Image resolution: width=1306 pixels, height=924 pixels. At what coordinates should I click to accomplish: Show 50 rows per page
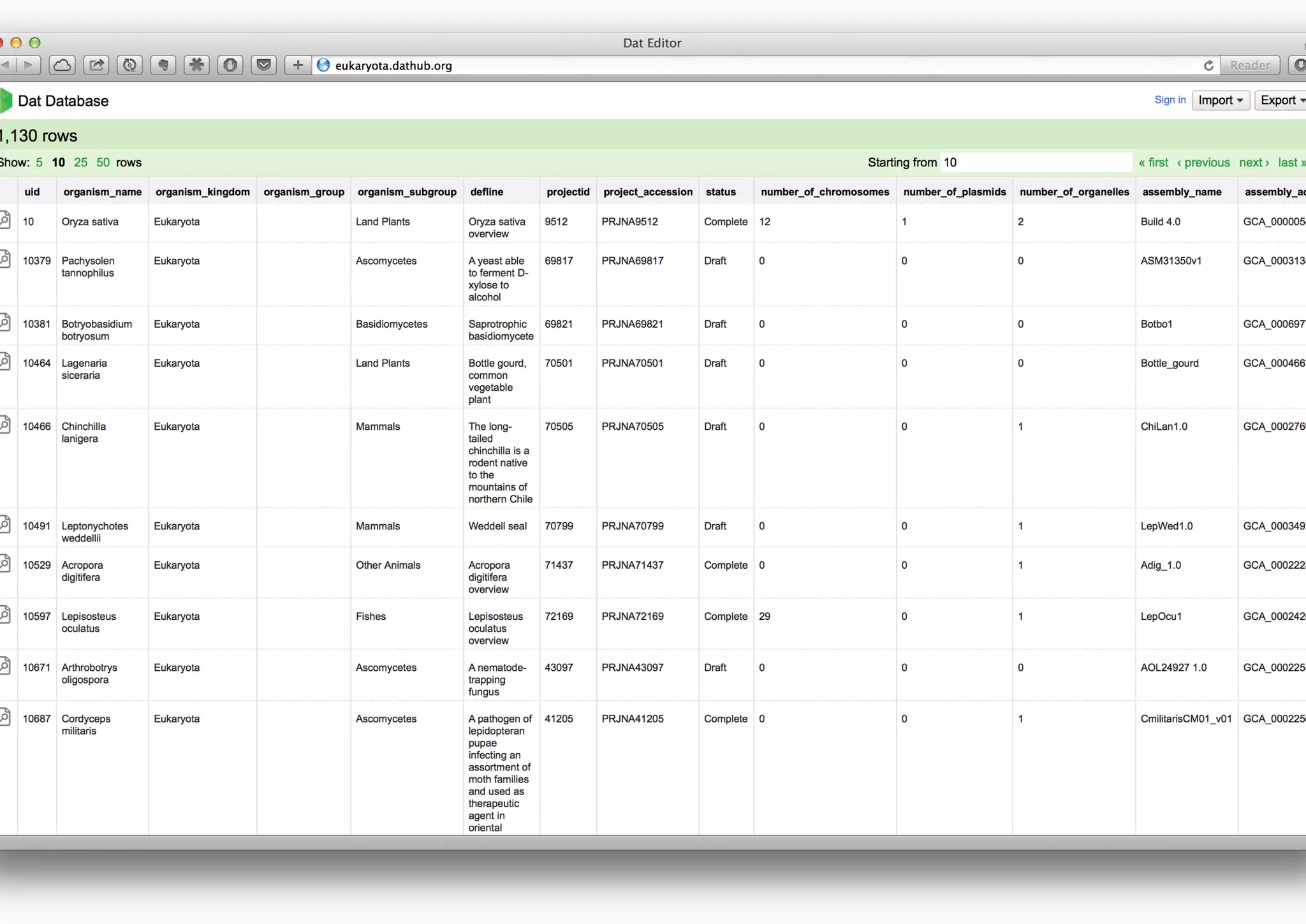click(103, 163)
